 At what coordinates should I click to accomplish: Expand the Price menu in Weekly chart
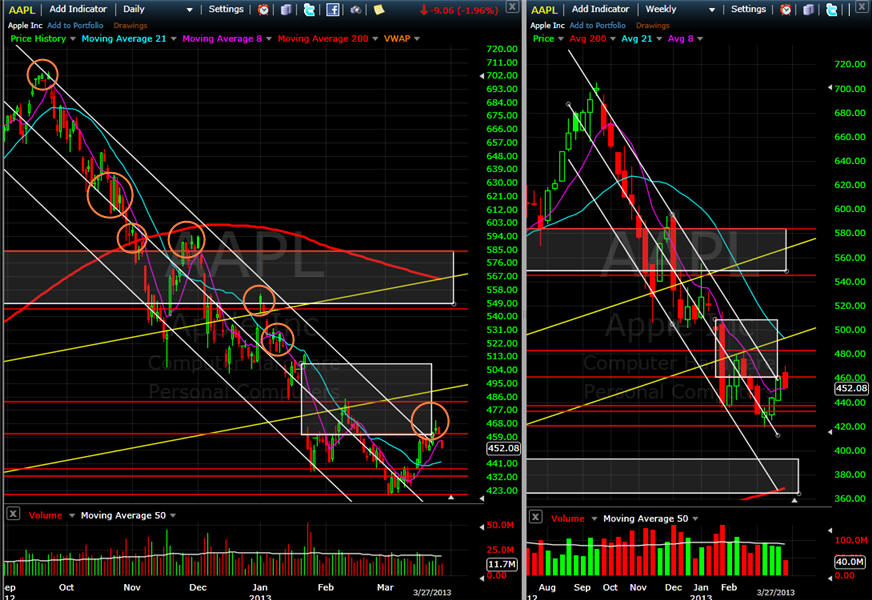(561, 39)
